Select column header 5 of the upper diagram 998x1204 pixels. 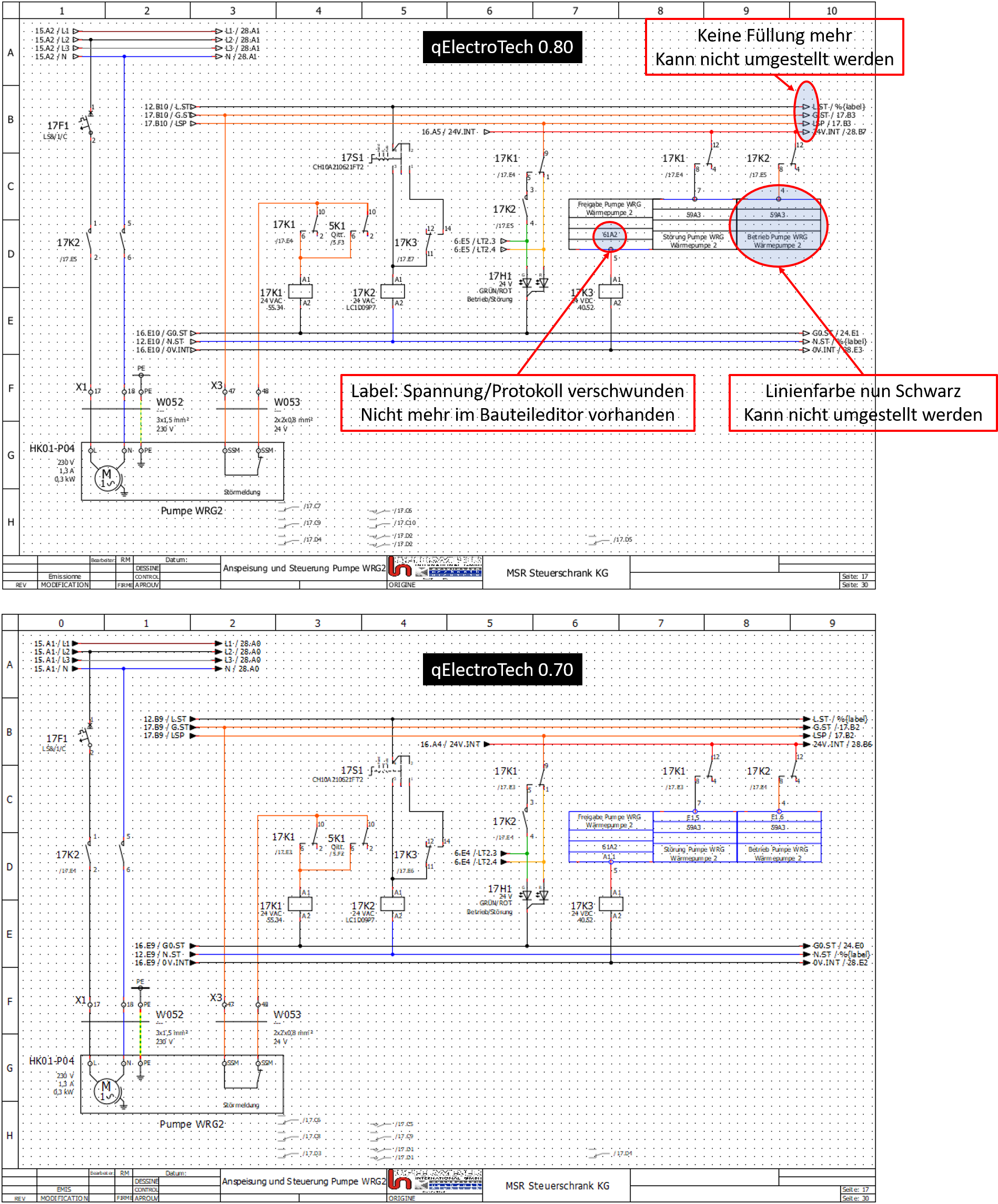click(x=404, y=11)
